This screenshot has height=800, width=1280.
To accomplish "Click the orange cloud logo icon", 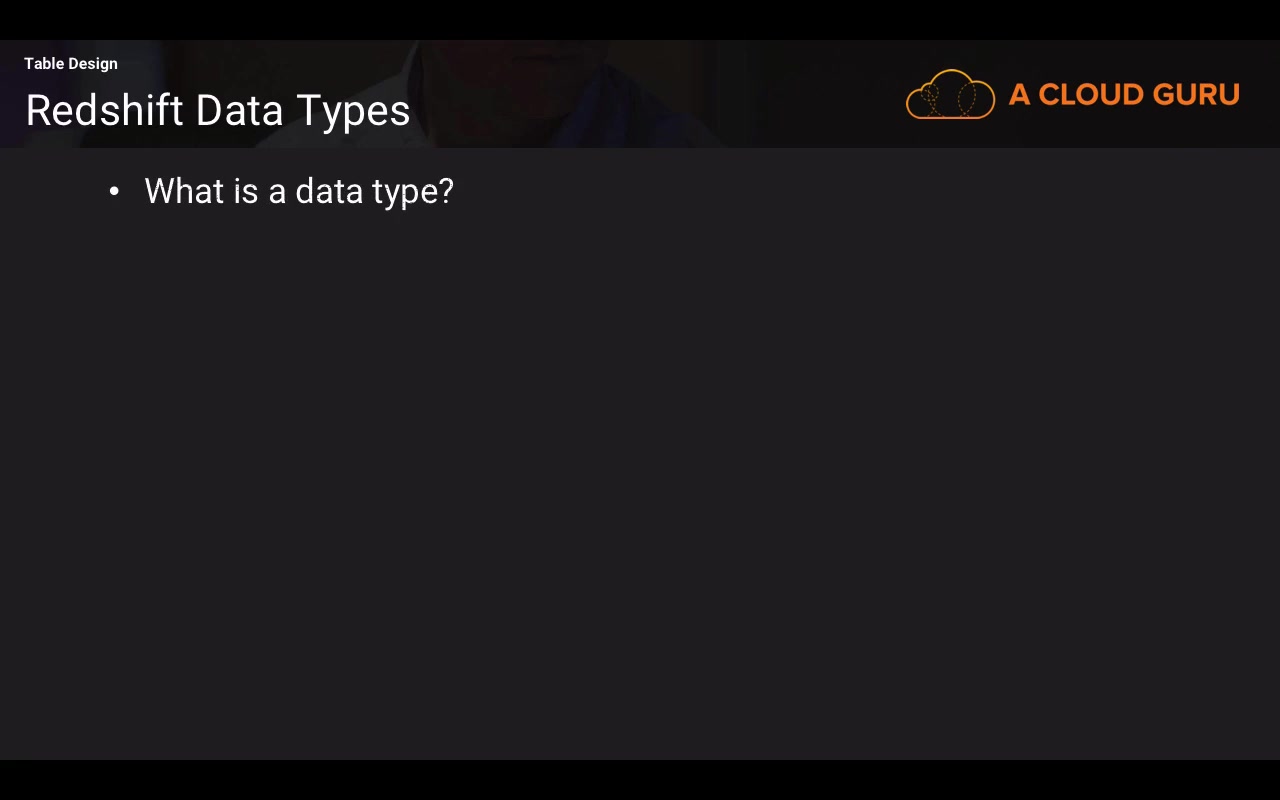I will 950,95.
